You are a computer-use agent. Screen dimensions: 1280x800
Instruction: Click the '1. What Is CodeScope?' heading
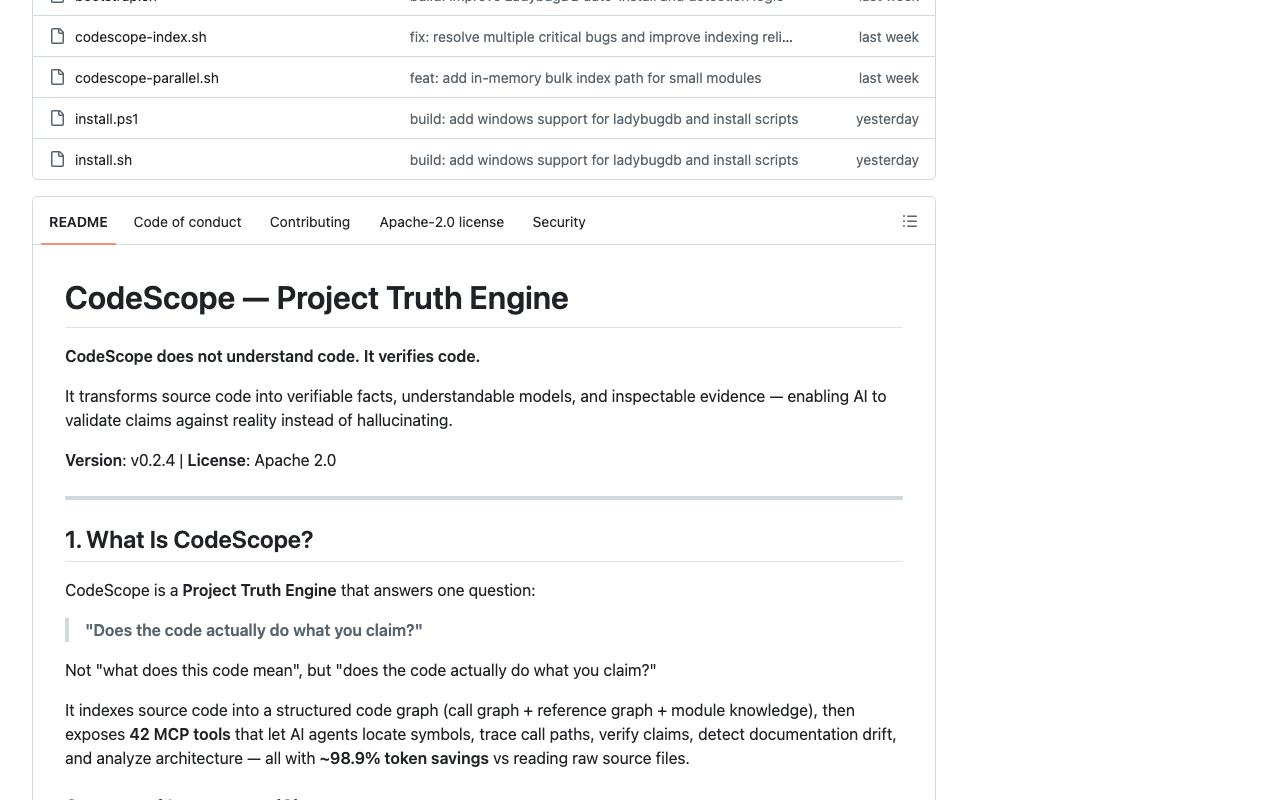click(189, 540)
